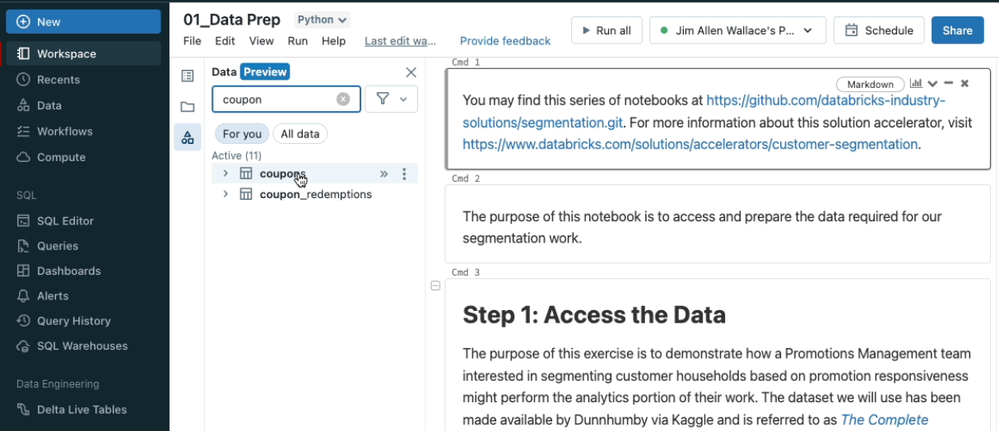Select the For you filter pill
The width and height of the screenshot is (999, 431).
pos(242,134)
